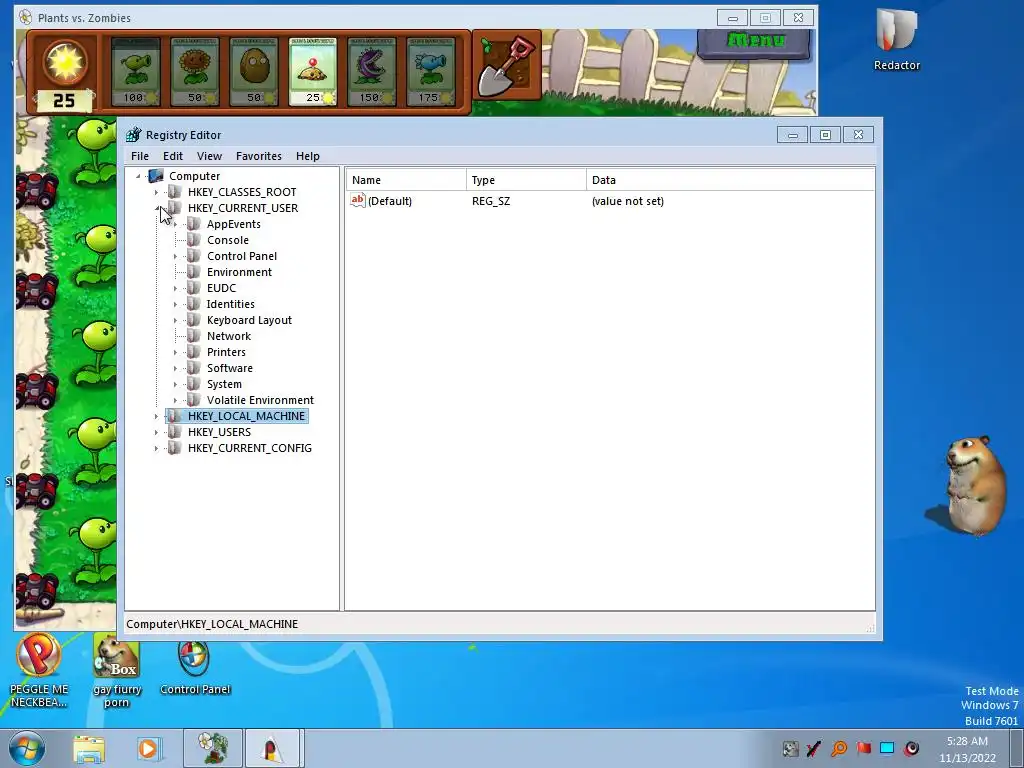The image size is (1024, 768).
Task: Click status bar path Computer\HKEY_LOCAL_MACHINE
Action: 212,624
